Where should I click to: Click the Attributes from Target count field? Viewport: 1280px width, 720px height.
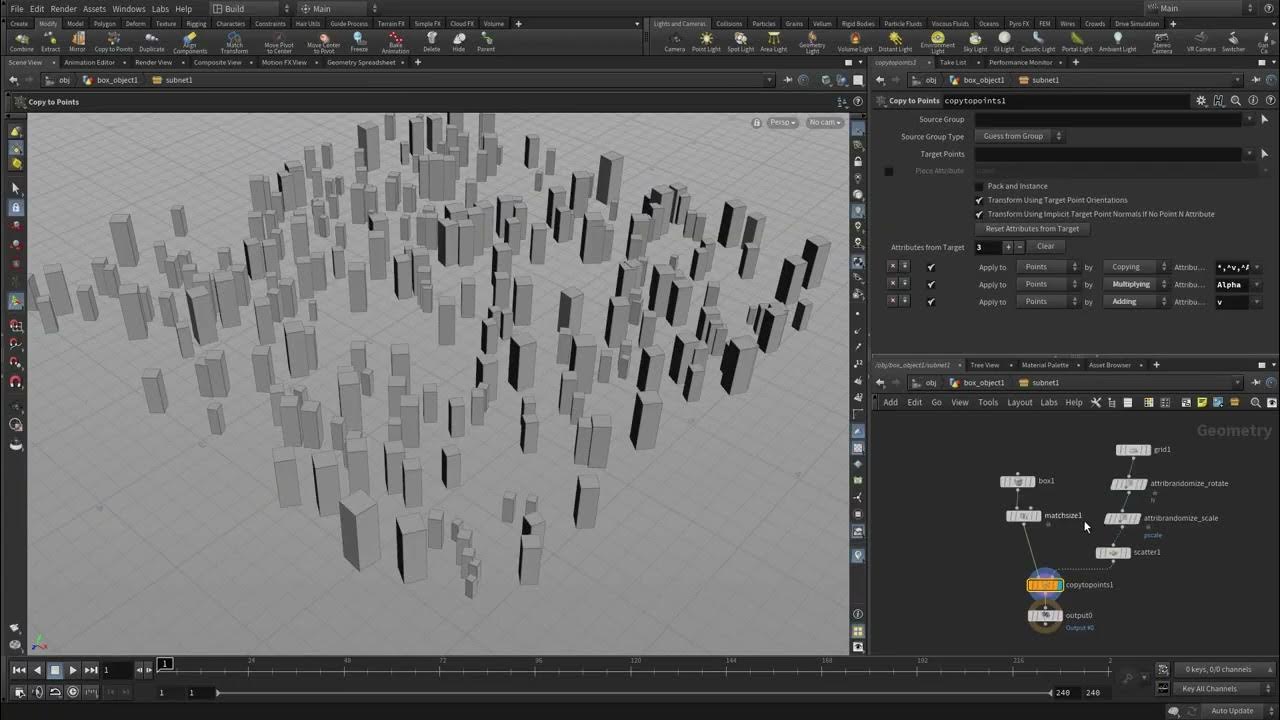click(x=988, y=246)
